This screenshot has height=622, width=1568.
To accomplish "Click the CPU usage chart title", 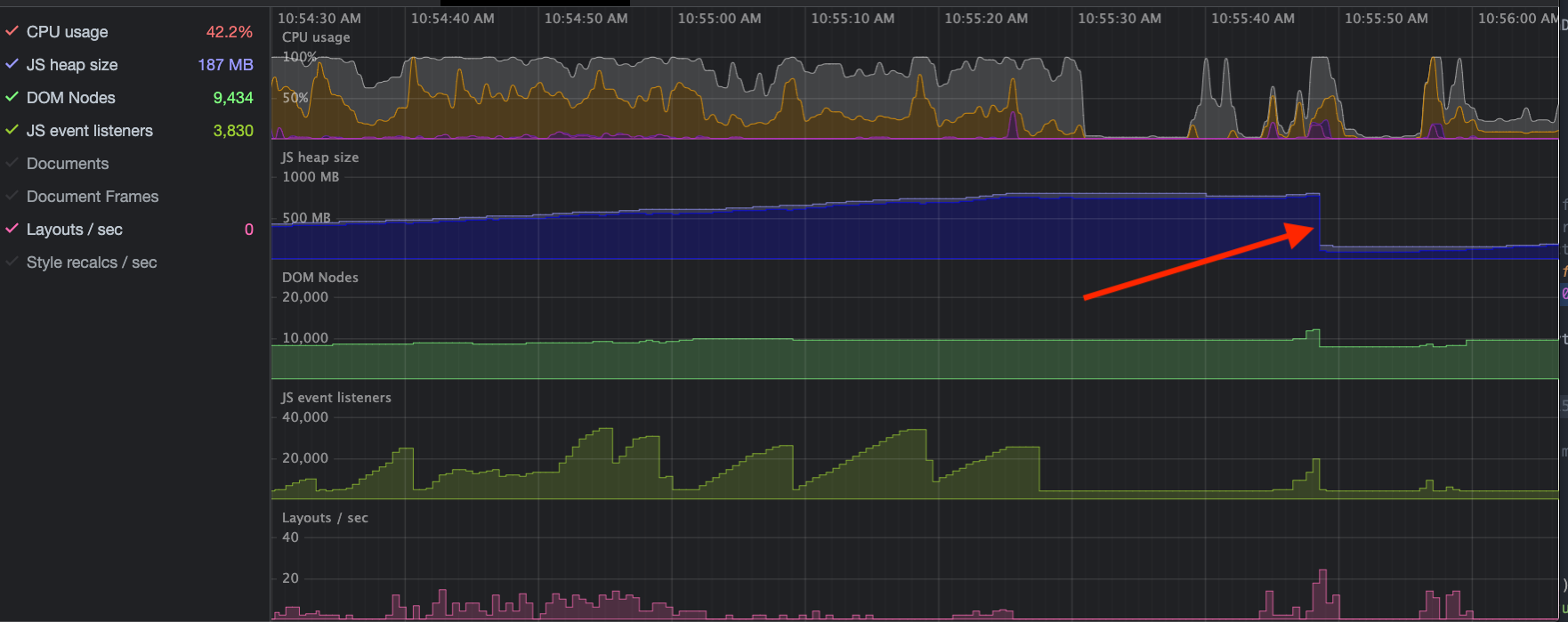I will point(316,37).
